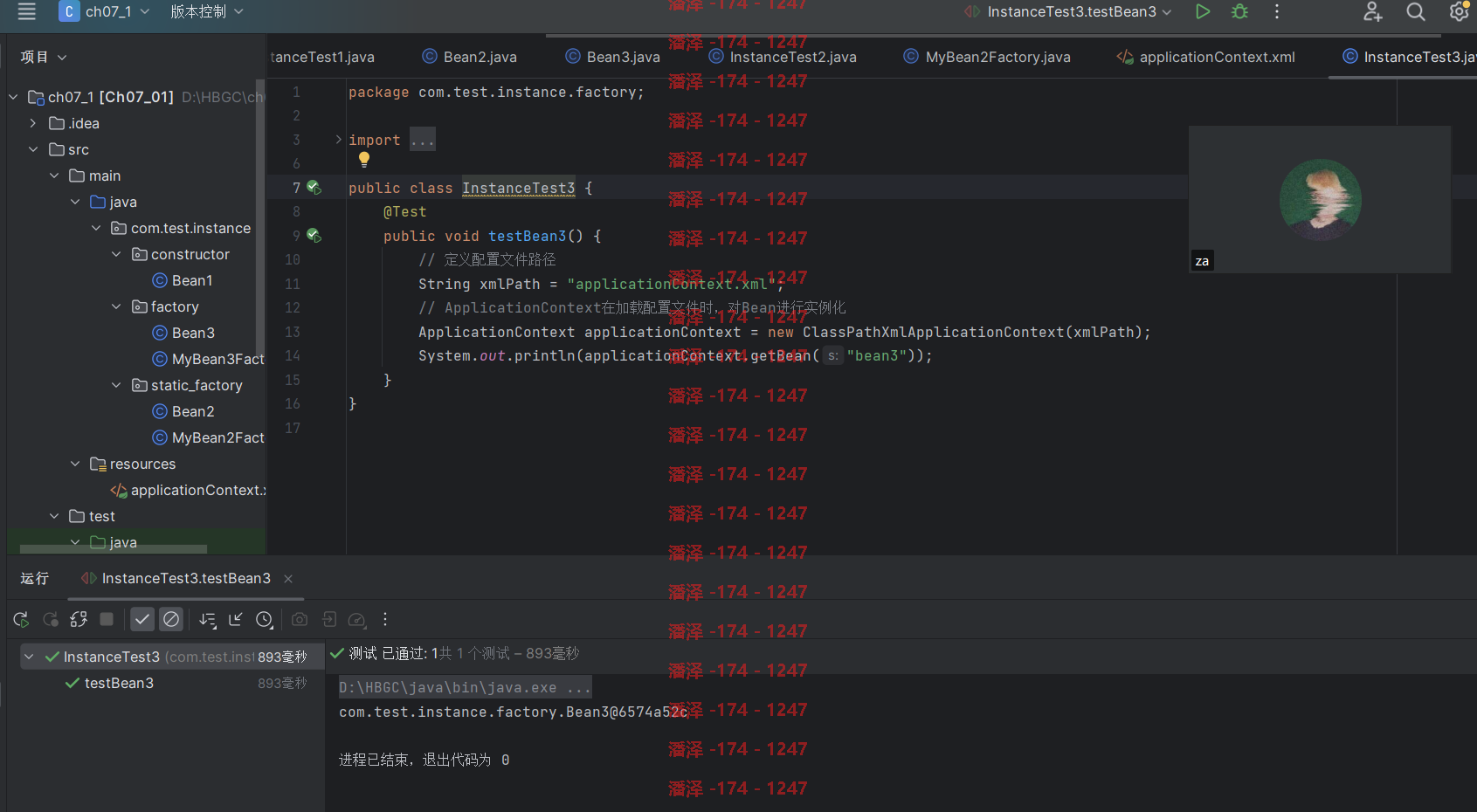Open the main hamburger menu

(x=27, y=11)
